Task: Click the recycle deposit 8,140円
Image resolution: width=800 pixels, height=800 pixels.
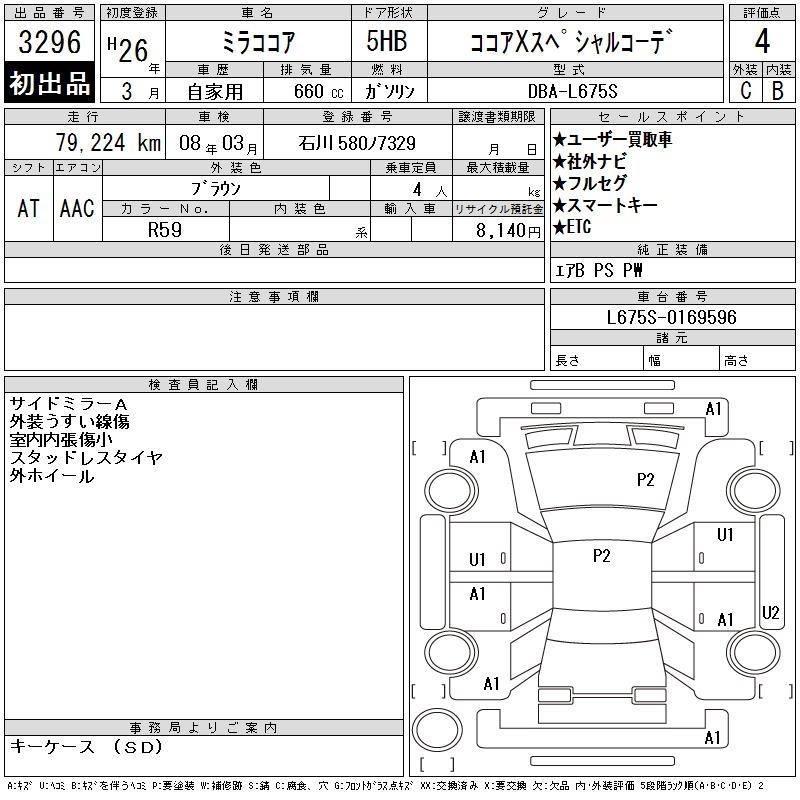Action: 508,231
